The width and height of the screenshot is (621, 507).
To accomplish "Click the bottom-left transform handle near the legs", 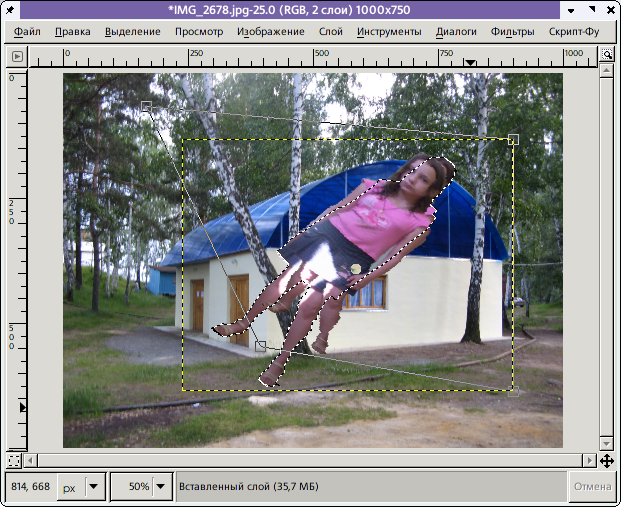I will (x=260, y=346).
